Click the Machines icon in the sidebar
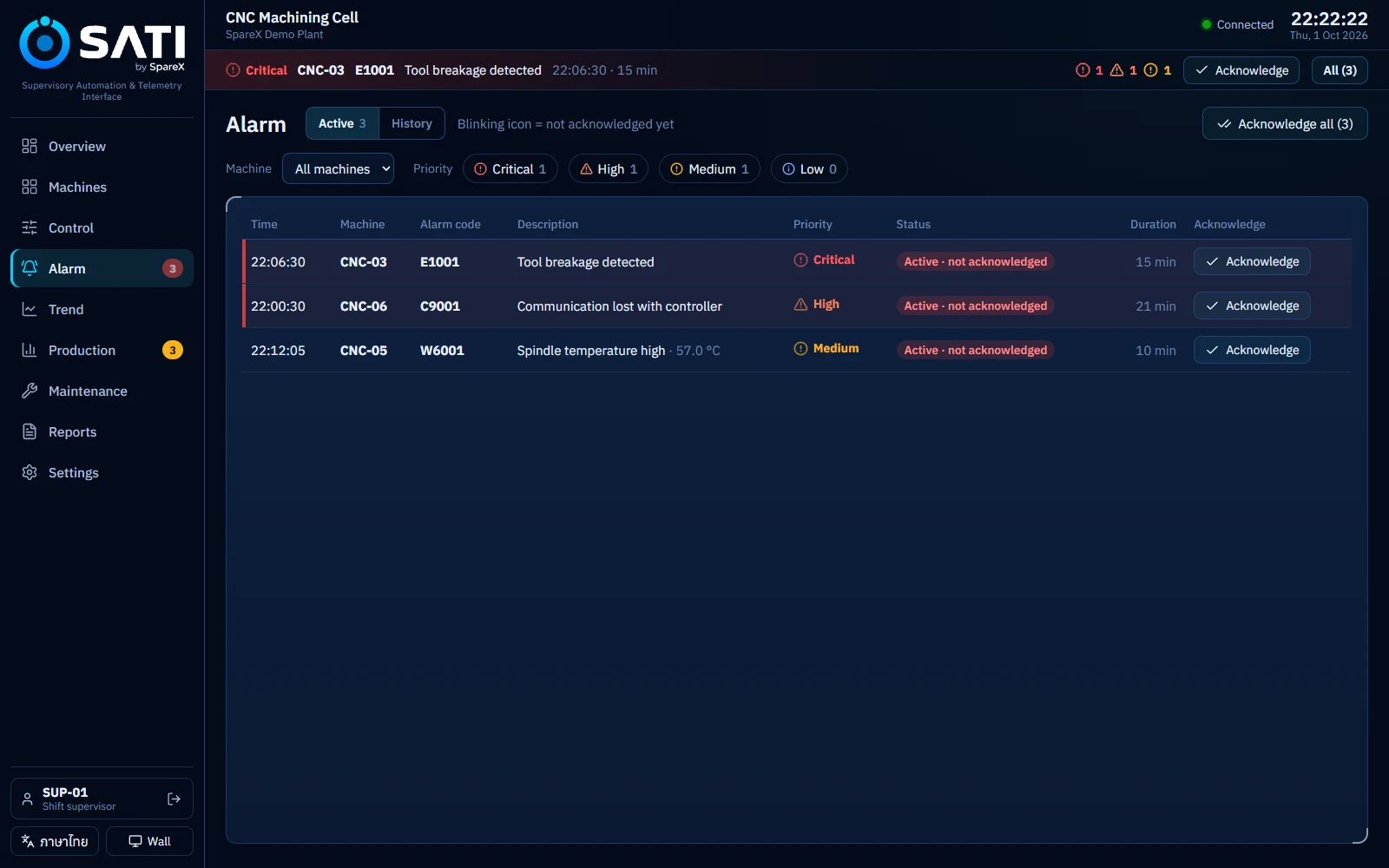This screenshot has height=868, width=1389. (30, 187)
